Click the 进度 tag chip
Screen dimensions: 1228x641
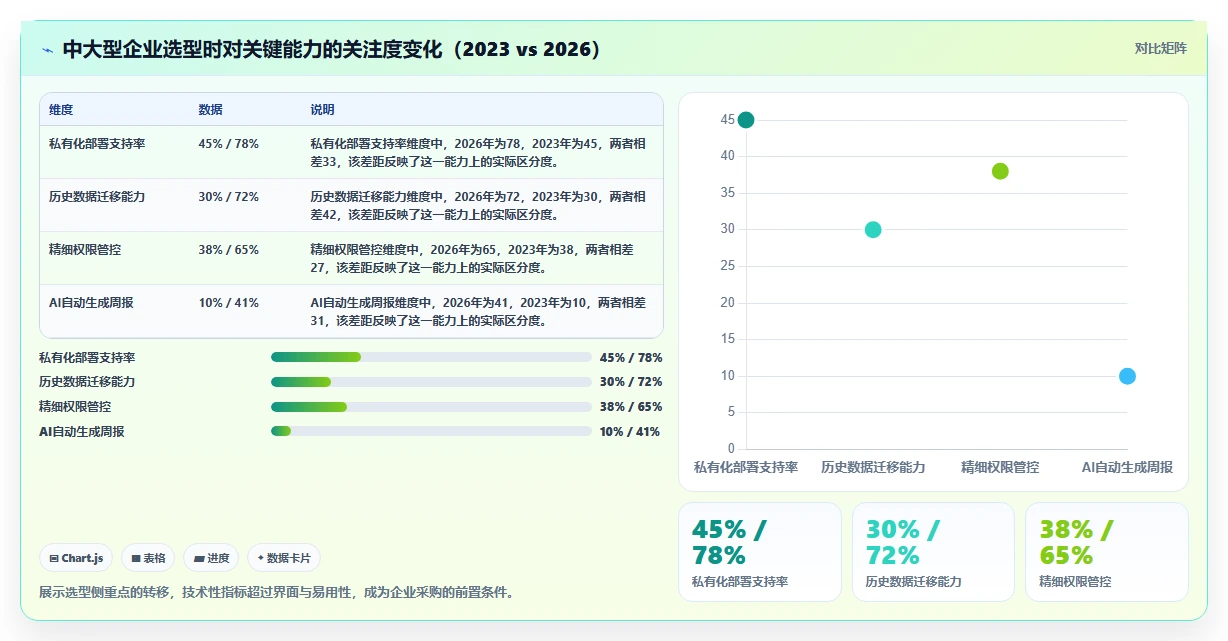click(x=212, y=558)
